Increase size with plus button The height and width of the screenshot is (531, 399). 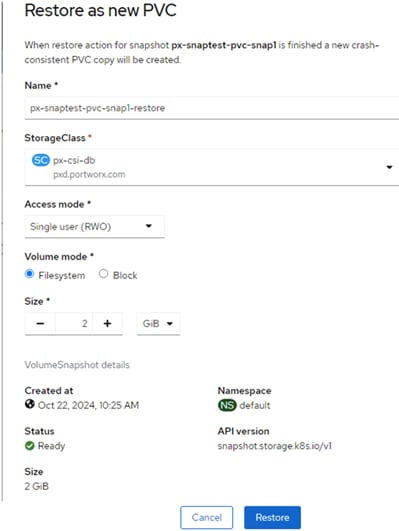click(107, 324)
